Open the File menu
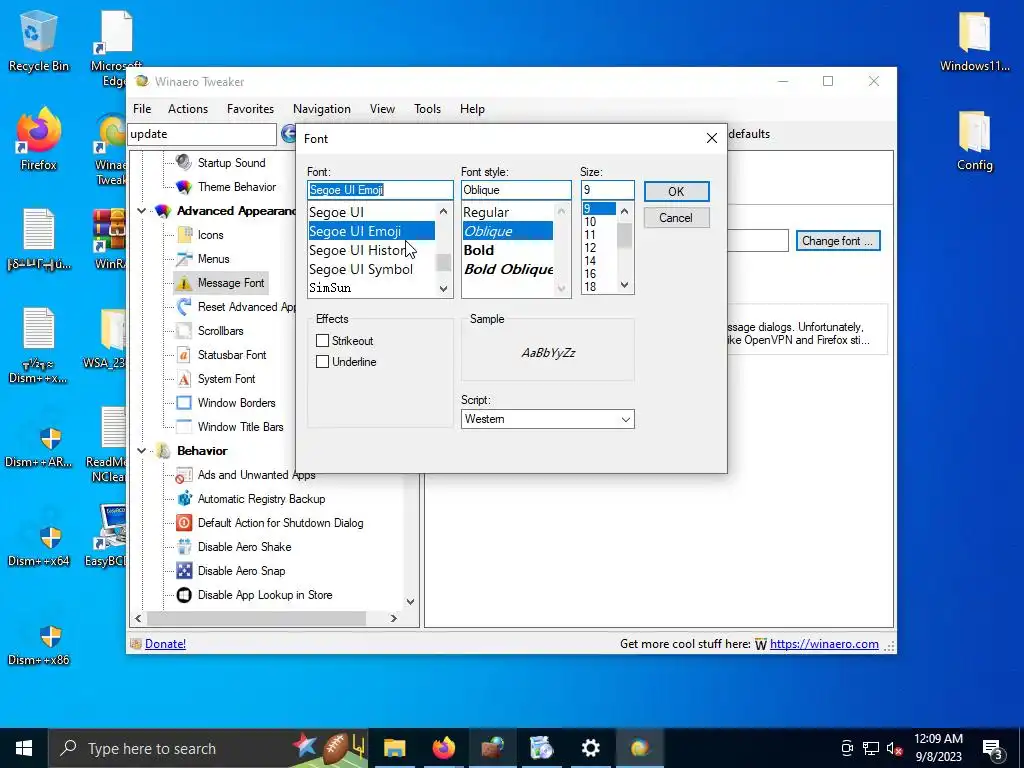The width and height of the screenshot is (1024, 768). click(x=142, y=109)
